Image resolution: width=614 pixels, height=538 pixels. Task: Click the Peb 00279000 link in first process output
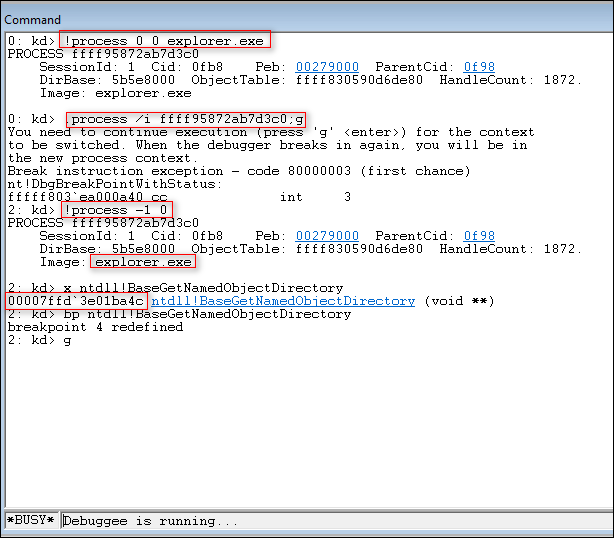tap(327, 67)
